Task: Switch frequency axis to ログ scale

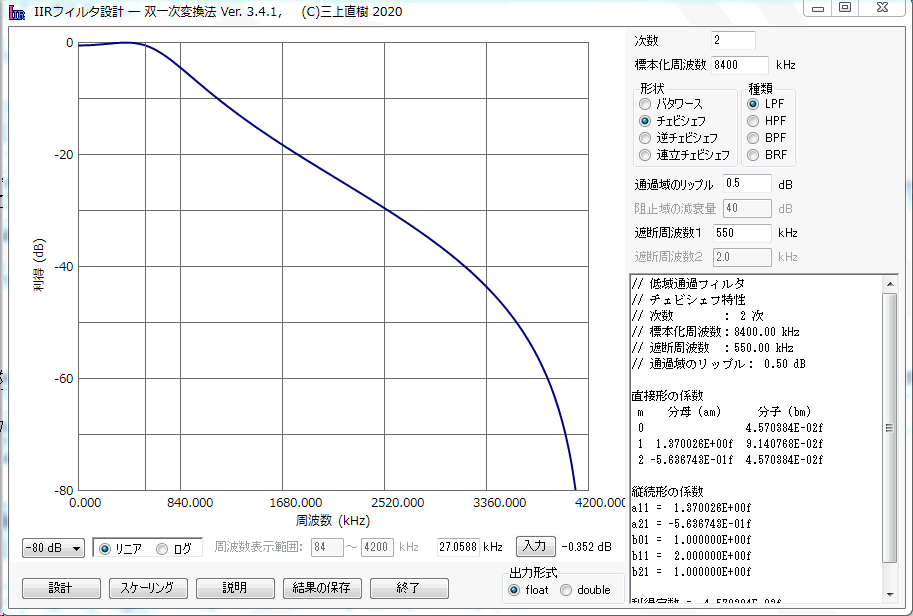Action: 163,548
